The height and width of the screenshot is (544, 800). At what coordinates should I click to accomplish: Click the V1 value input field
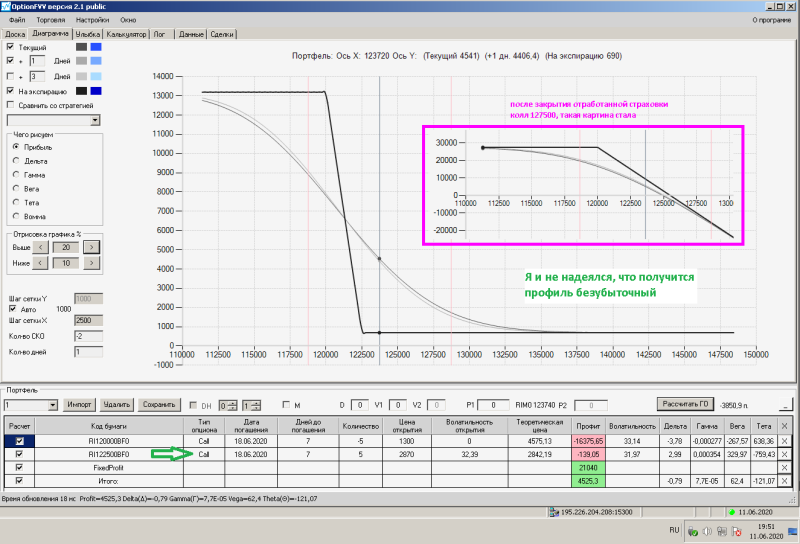click(397, 405)
